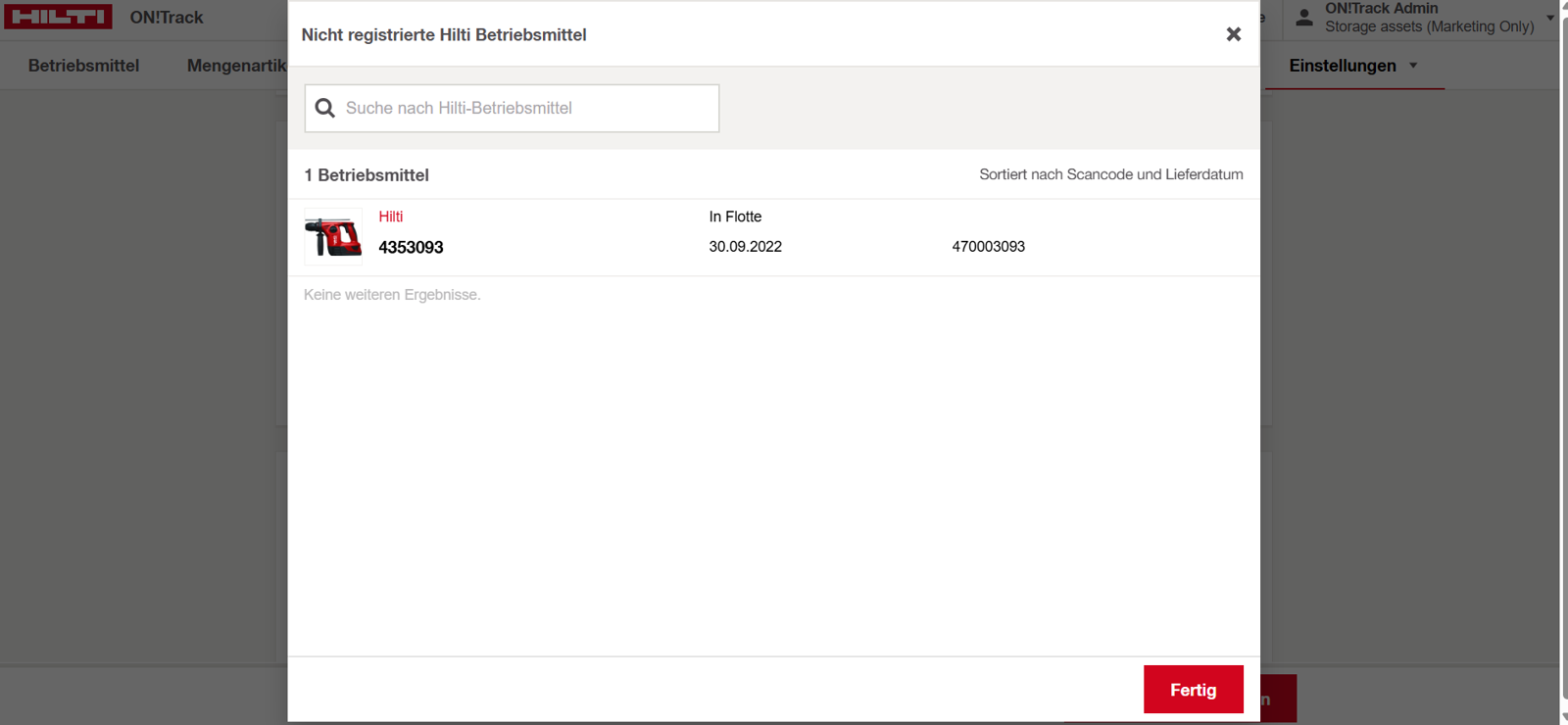Open the rotary hammer tool thumbnail

tap(333, 236)
